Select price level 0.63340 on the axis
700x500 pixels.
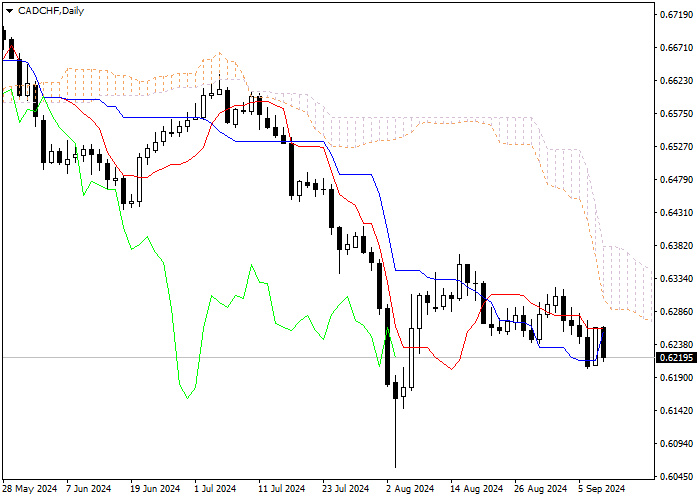[x=676, y=279]
